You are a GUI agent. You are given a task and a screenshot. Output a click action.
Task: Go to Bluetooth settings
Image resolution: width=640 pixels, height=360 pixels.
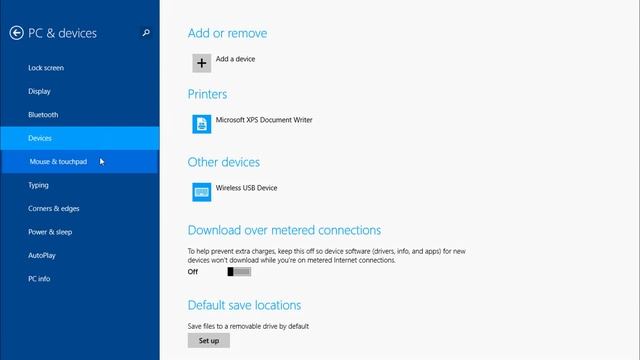click(x=80, y=115)
